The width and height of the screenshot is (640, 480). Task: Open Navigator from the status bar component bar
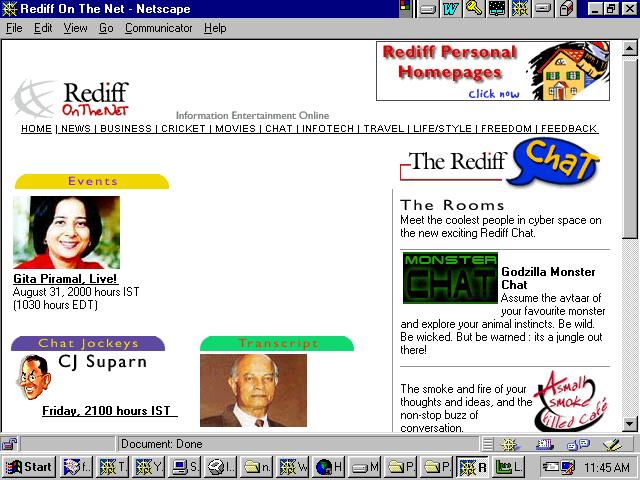(x=509, y=444)
